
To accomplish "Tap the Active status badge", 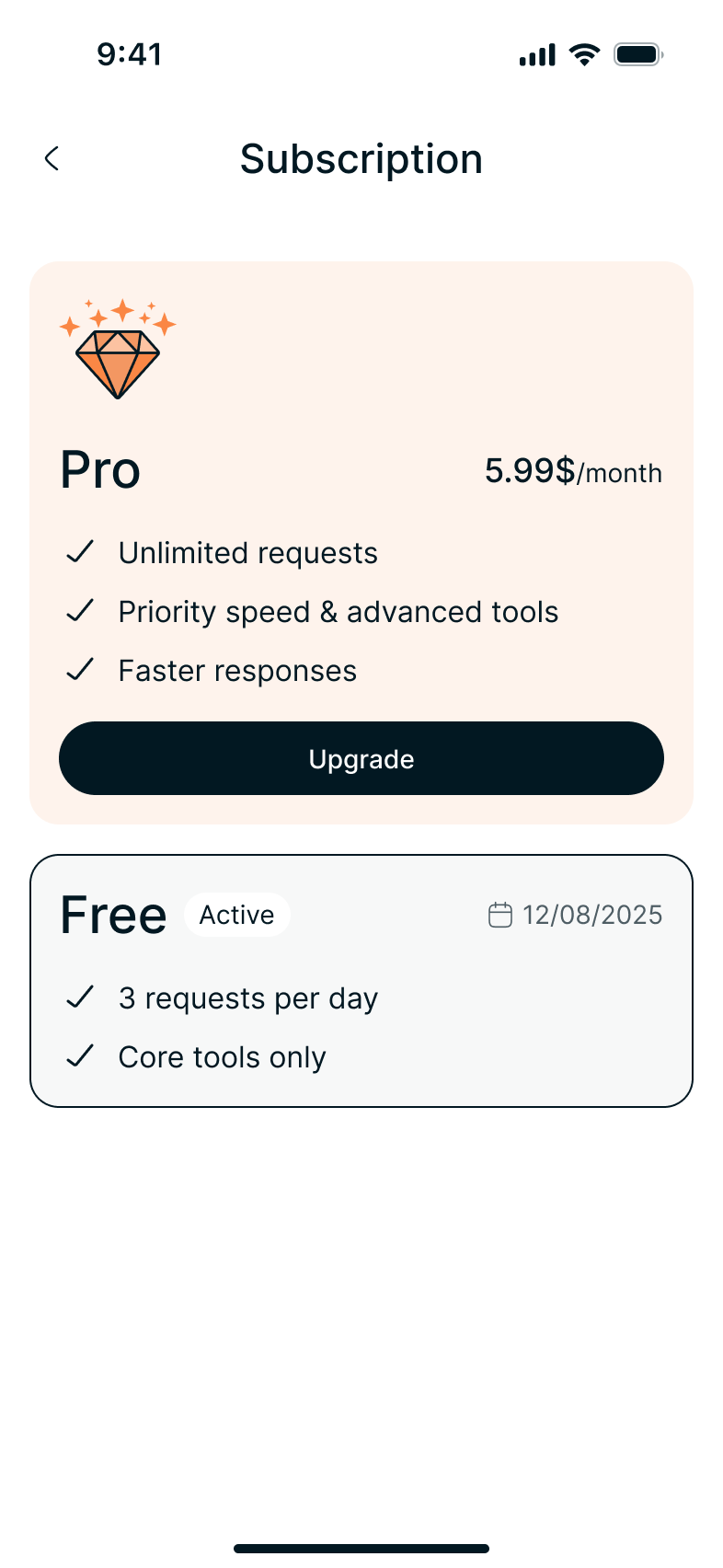I will click(x=236, y=915).
